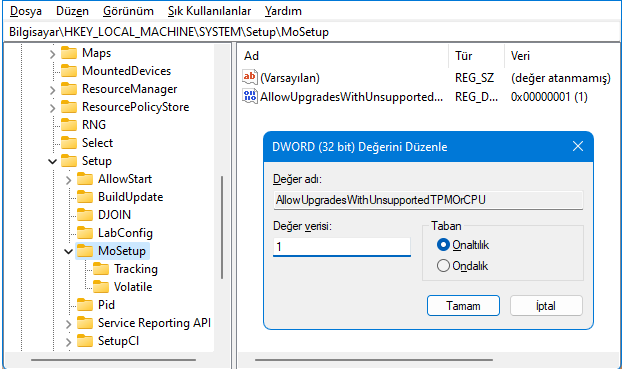Screen dimensions: 622x369
Task: Select the Volatile tree item label
Action: pos(133,287)
